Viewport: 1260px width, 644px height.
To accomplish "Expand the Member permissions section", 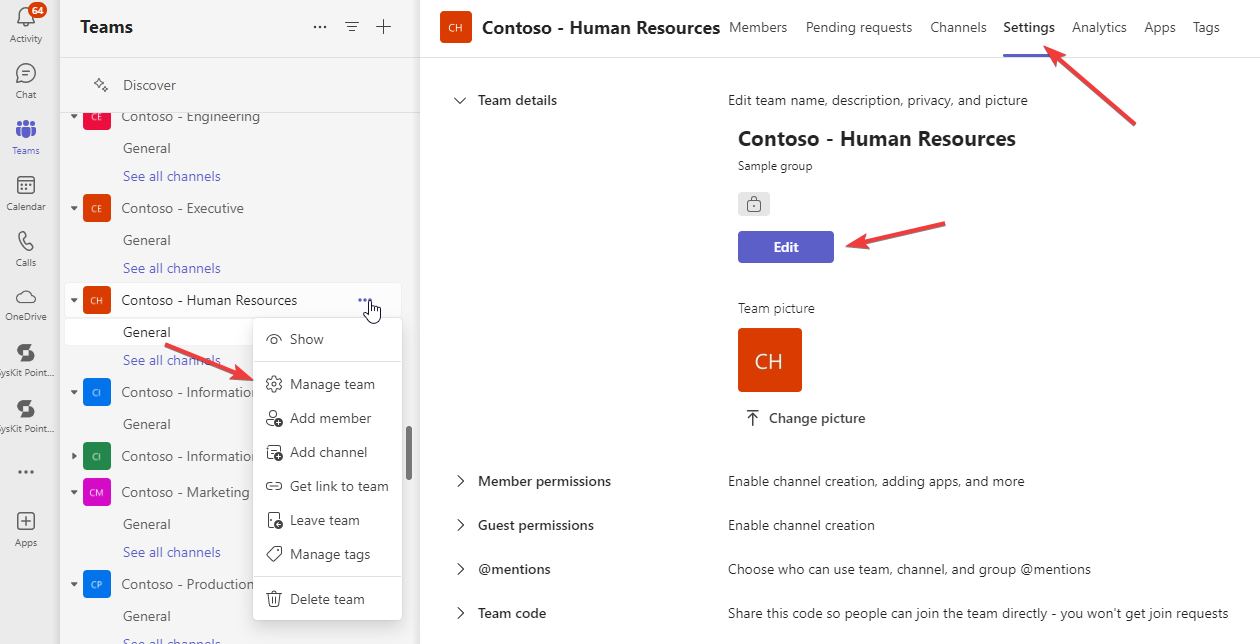I will (460, 481).
